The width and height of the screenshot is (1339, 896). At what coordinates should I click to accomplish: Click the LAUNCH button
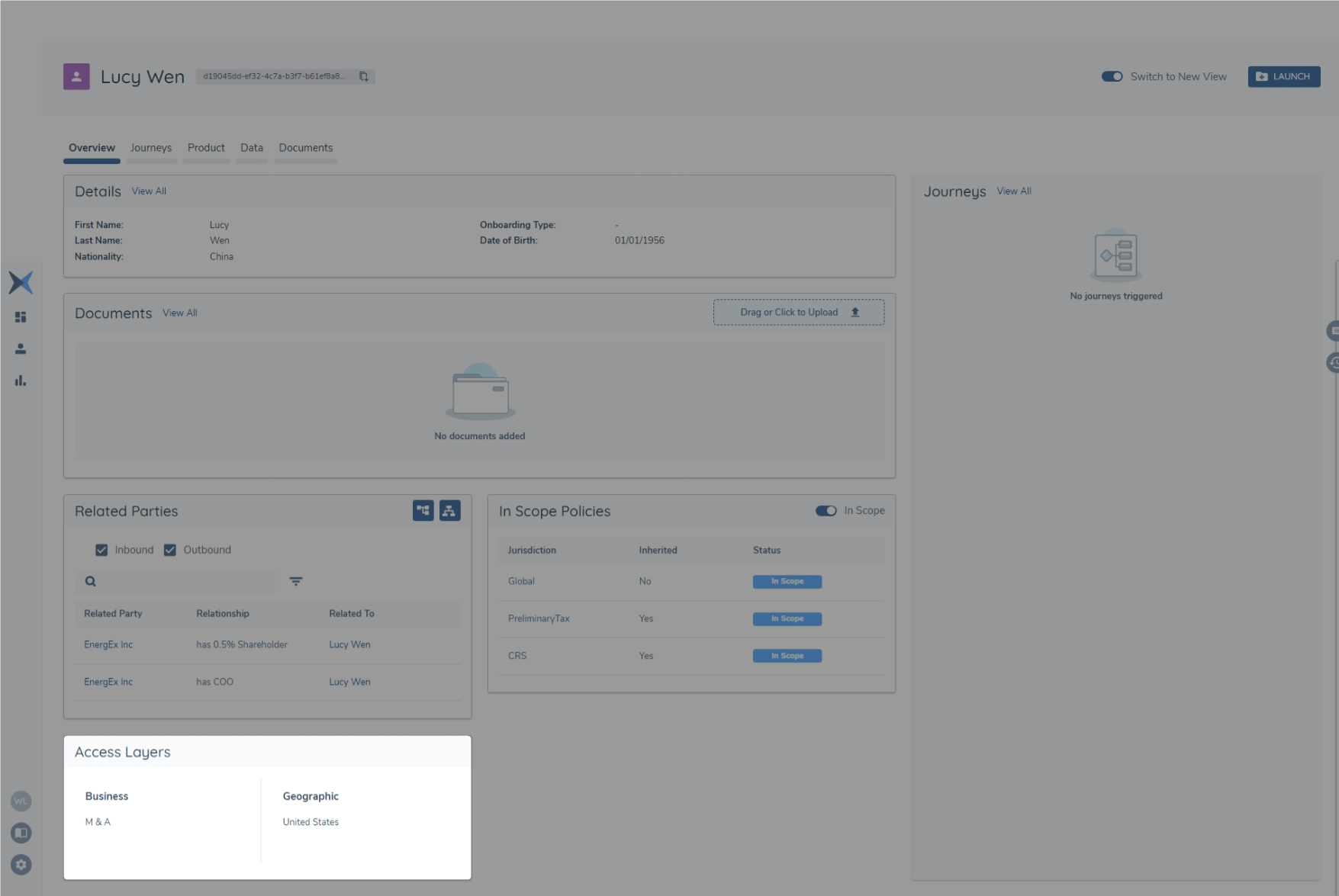1284,76
